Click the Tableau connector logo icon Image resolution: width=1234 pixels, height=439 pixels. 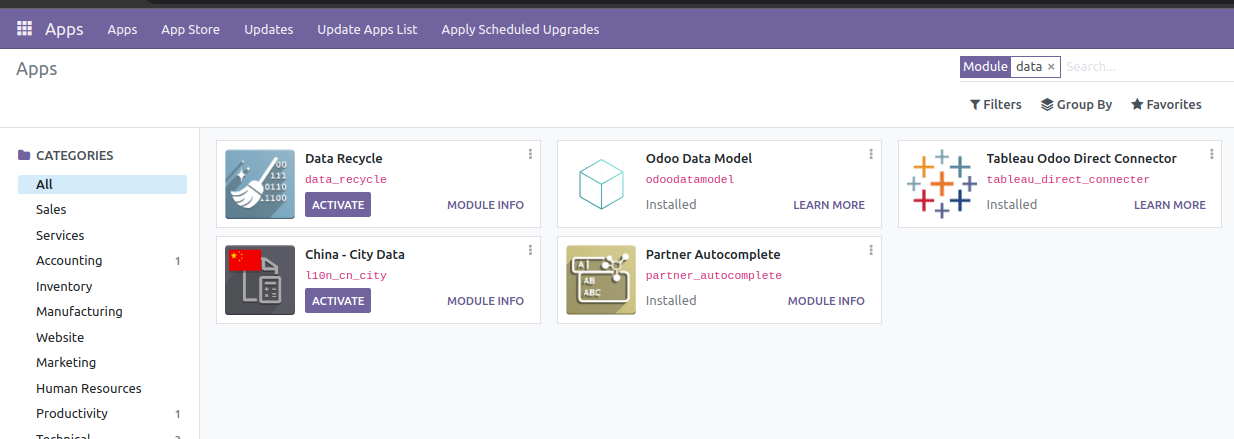pos(941,184)
